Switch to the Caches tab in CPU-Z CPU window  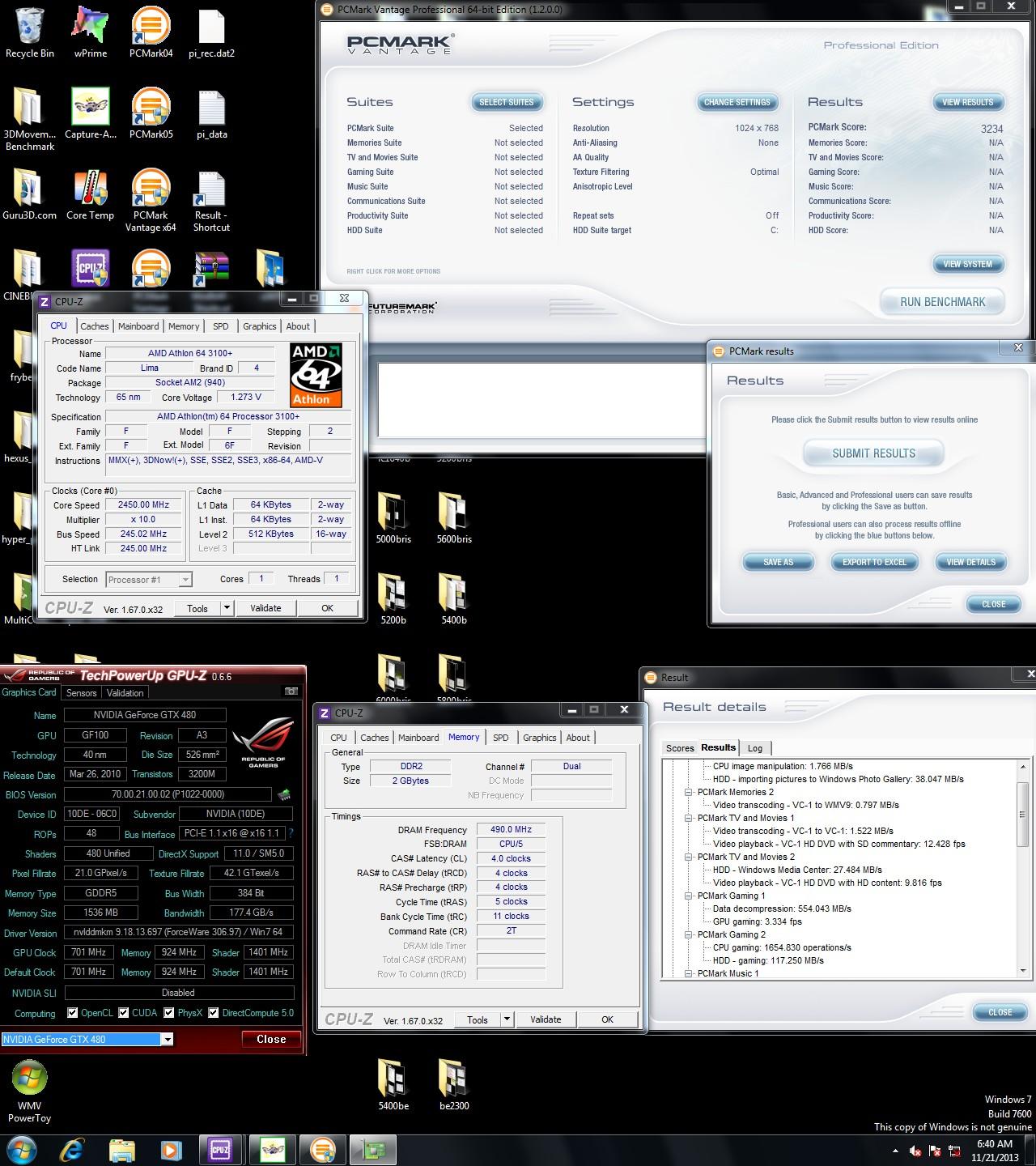pyautogui.click(x=94, y=326)
